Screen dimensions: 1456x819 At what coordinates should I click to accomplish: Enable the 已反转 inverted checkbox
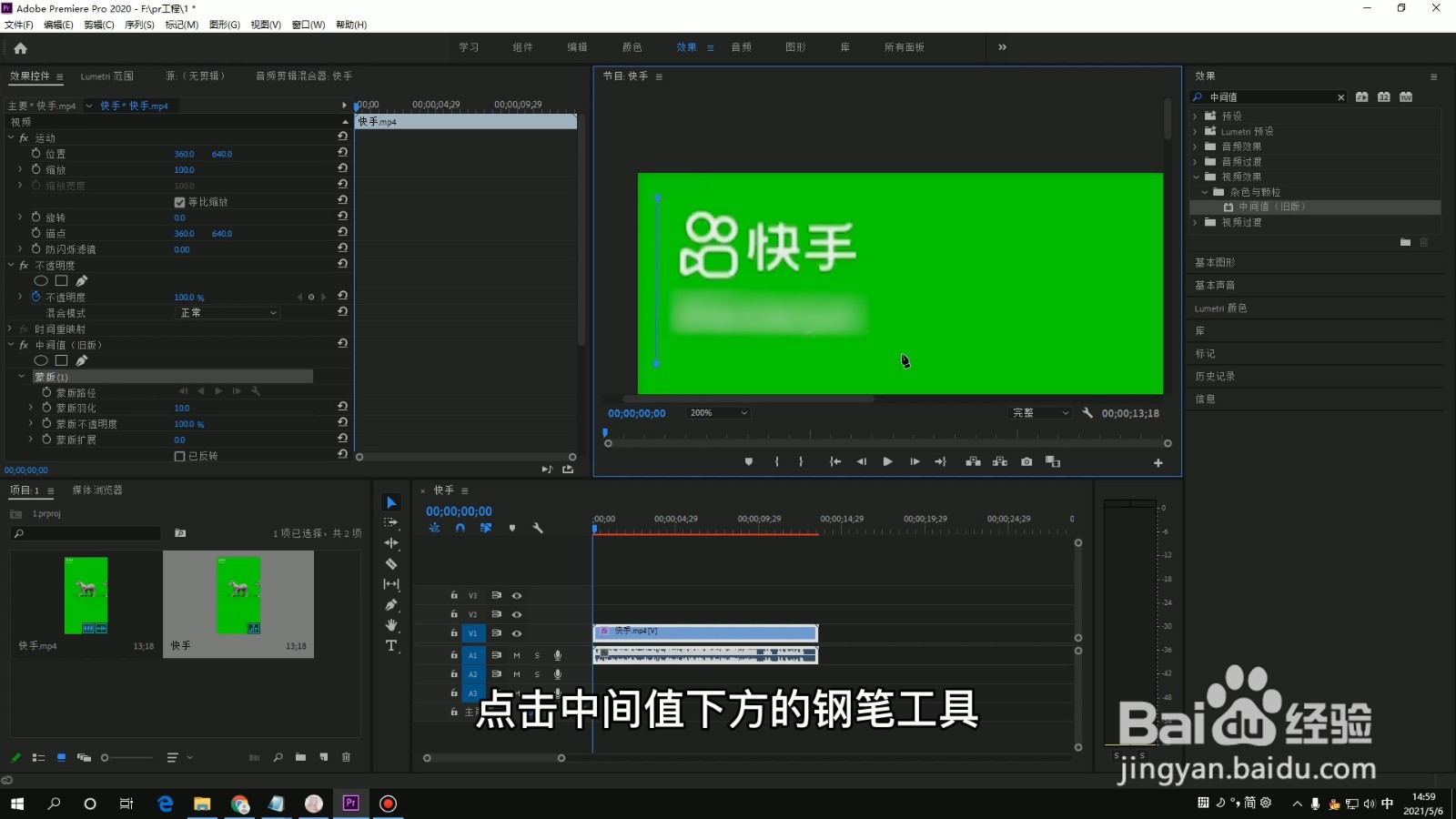179,456
